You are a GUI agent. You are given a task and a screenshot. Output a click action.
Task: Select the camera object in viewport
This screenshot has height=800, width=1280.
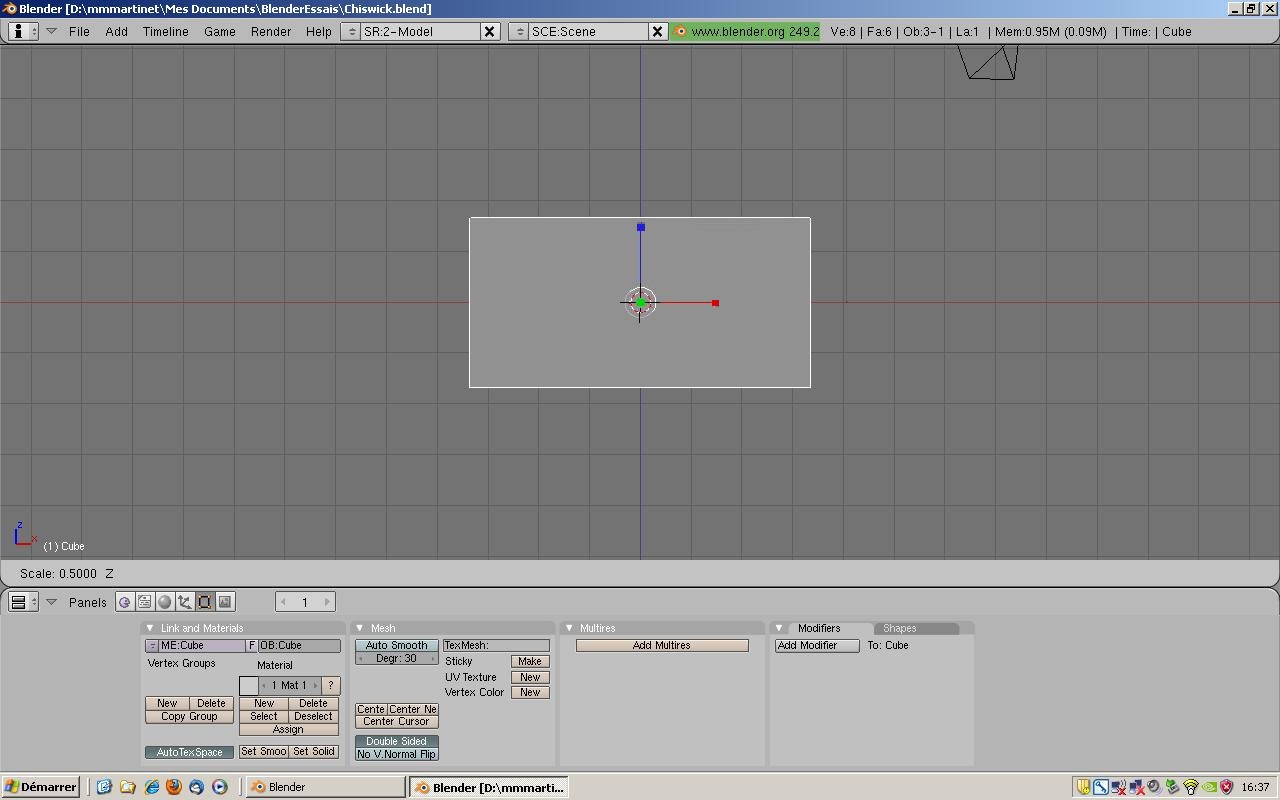coord(989,62)
